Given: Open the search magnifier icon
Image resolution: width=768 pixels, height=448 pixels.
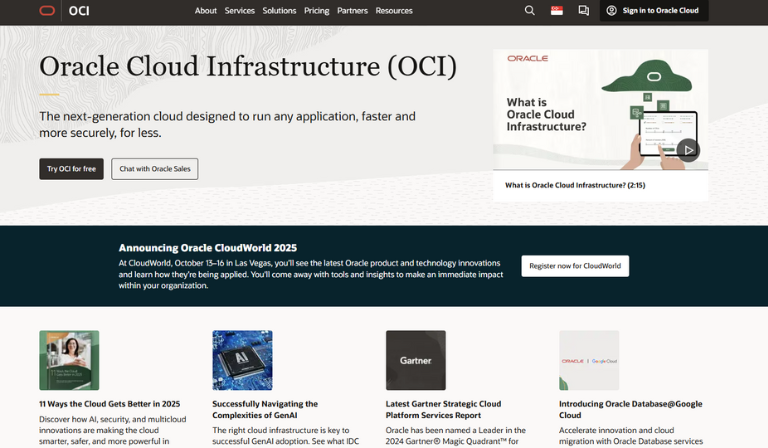Looking at the screenshot, I should [529, 10].
